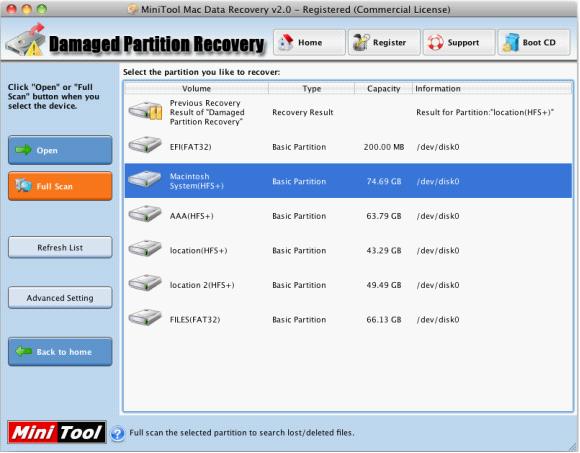Click the yellow minimize window button
Screen dimensions: 580x453
pyautogui.click(x=27, y=9)
